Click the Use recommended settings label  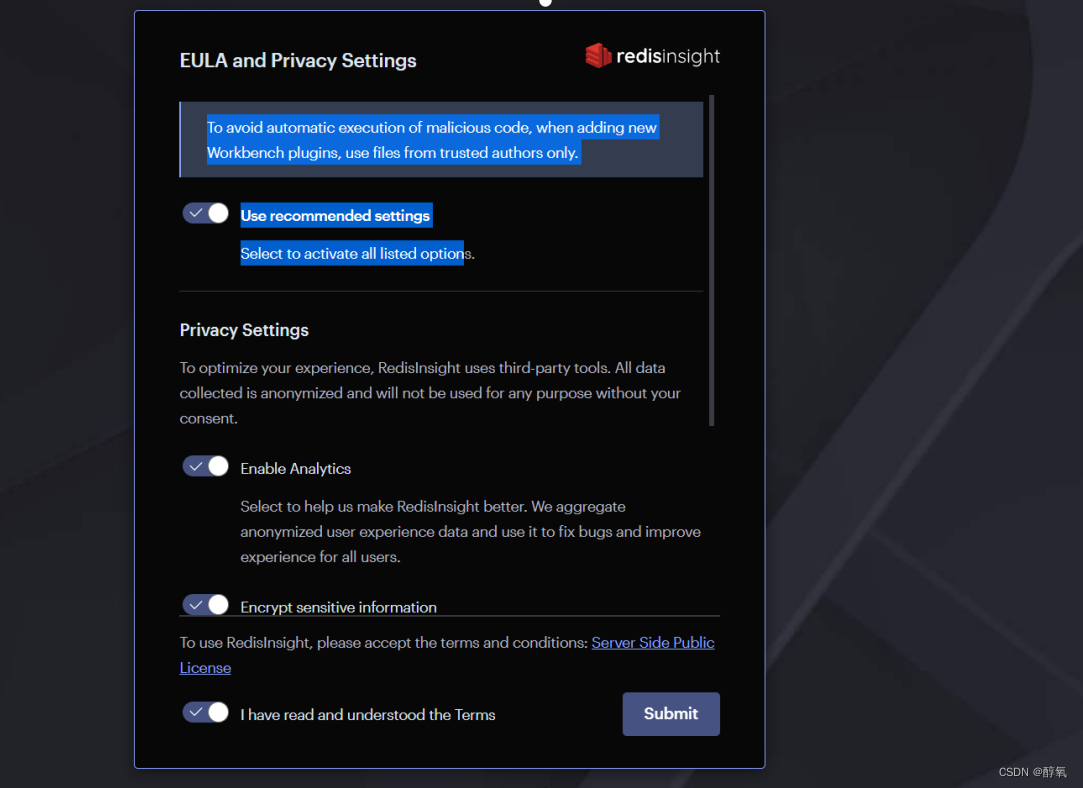[x=335, y=215]
